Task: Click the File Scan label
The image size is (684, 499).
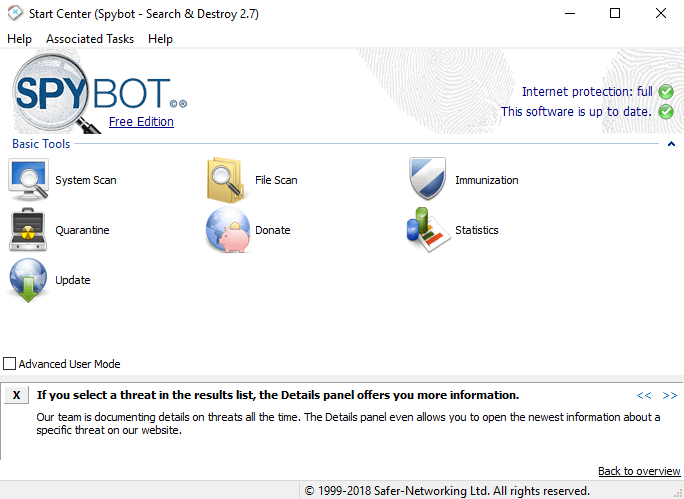Action: click(x=276, y=180)
